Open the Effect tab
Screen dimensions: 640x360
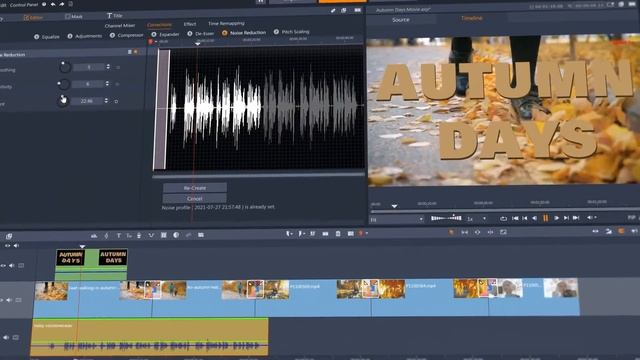190,24
